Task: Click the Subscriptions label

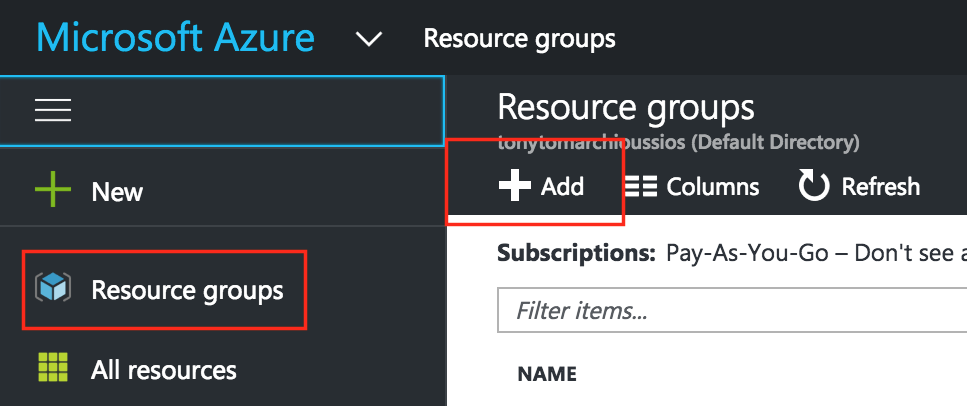Action: (576, 253)
